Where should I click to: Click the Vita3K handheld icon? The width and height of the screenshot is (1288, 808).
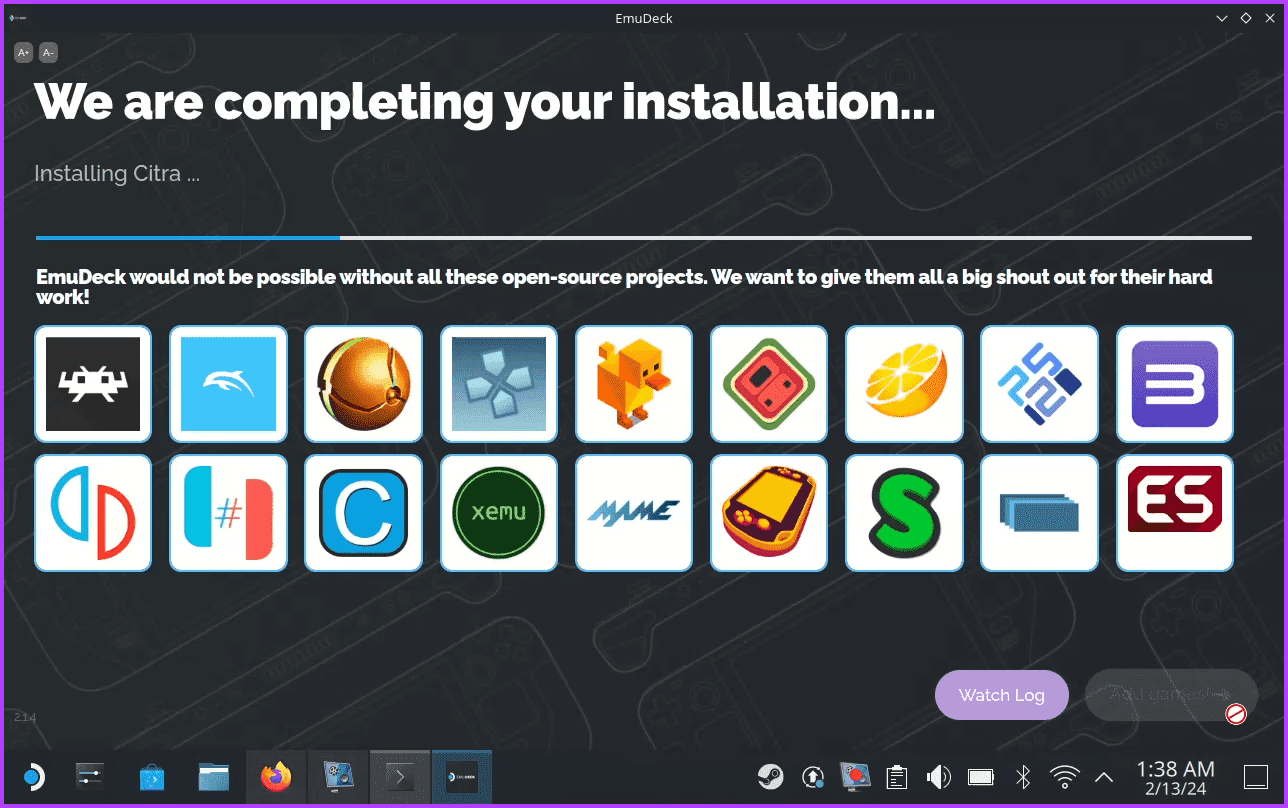coord(769,513)
